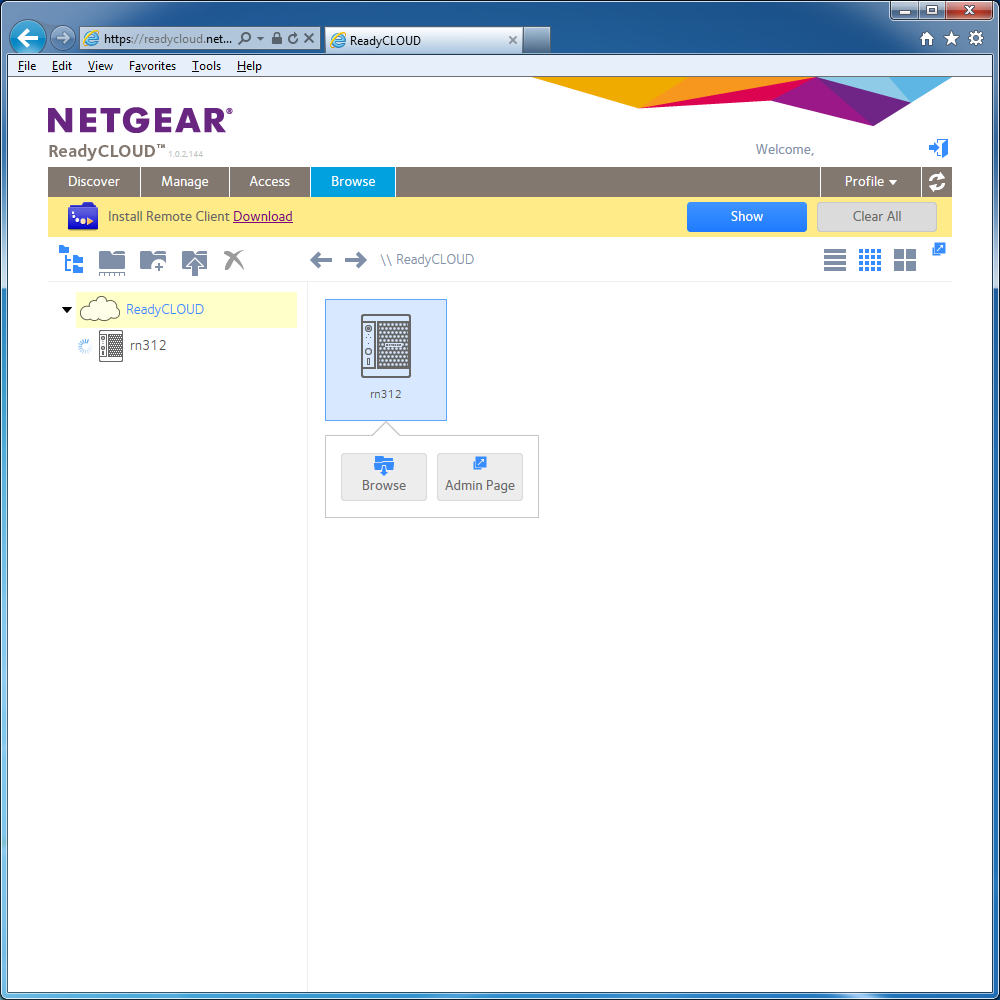This screenshot has width=1000, height=1000.
Task: Click the logout icon next to Welcome
Action: (938, 148)
